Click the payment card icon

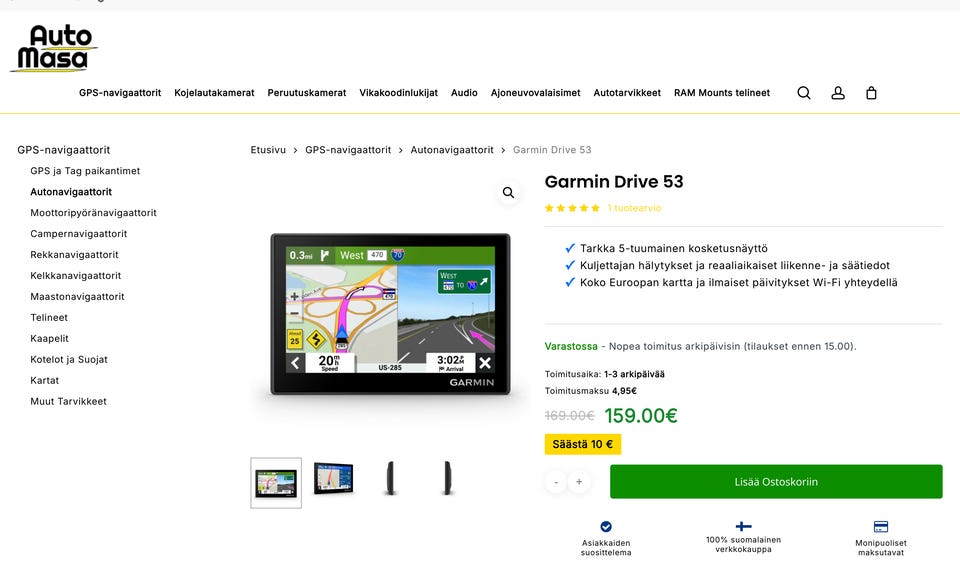[x=880, y=526]
